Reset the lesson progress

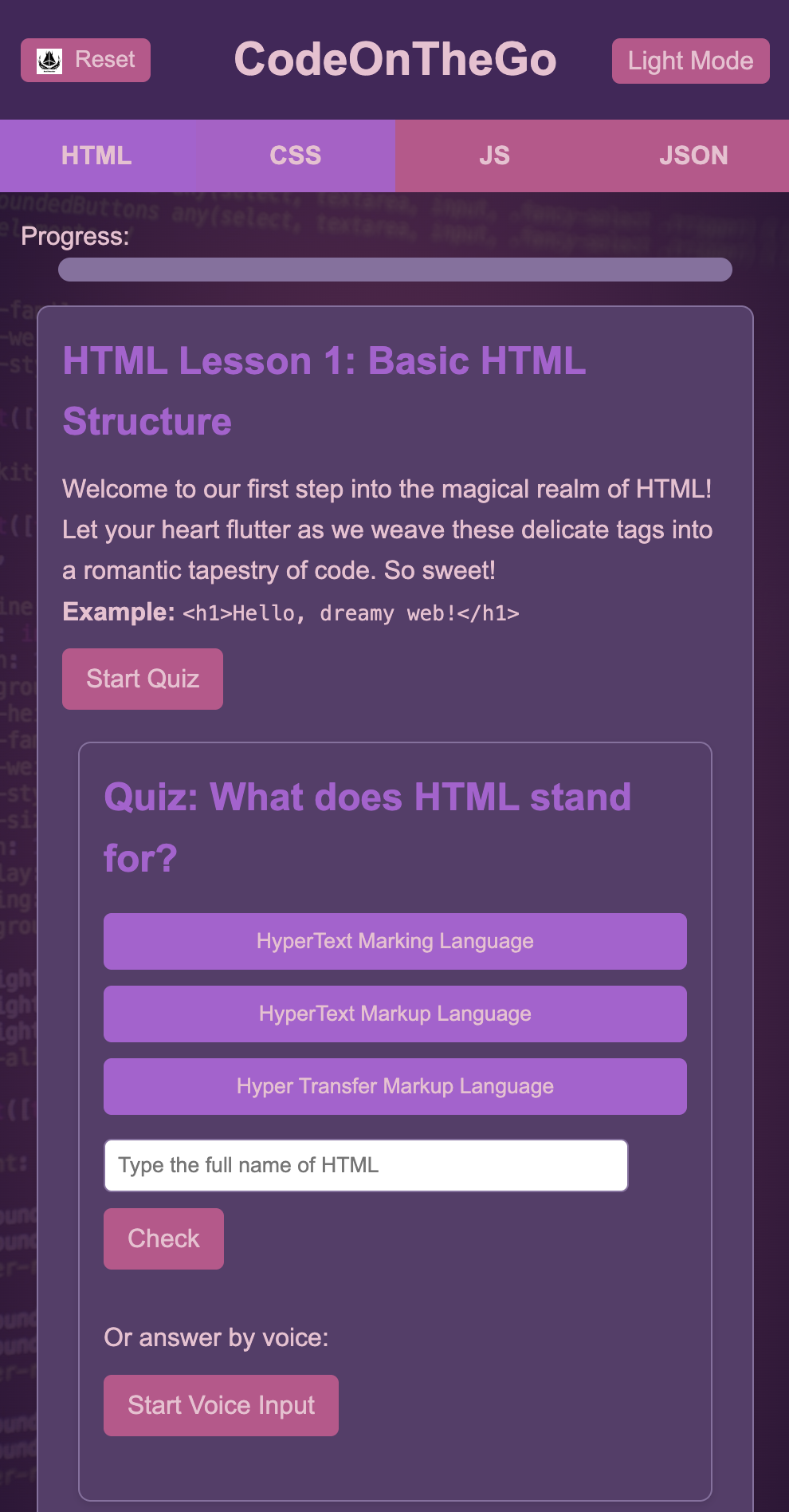(x=85, y=60)
